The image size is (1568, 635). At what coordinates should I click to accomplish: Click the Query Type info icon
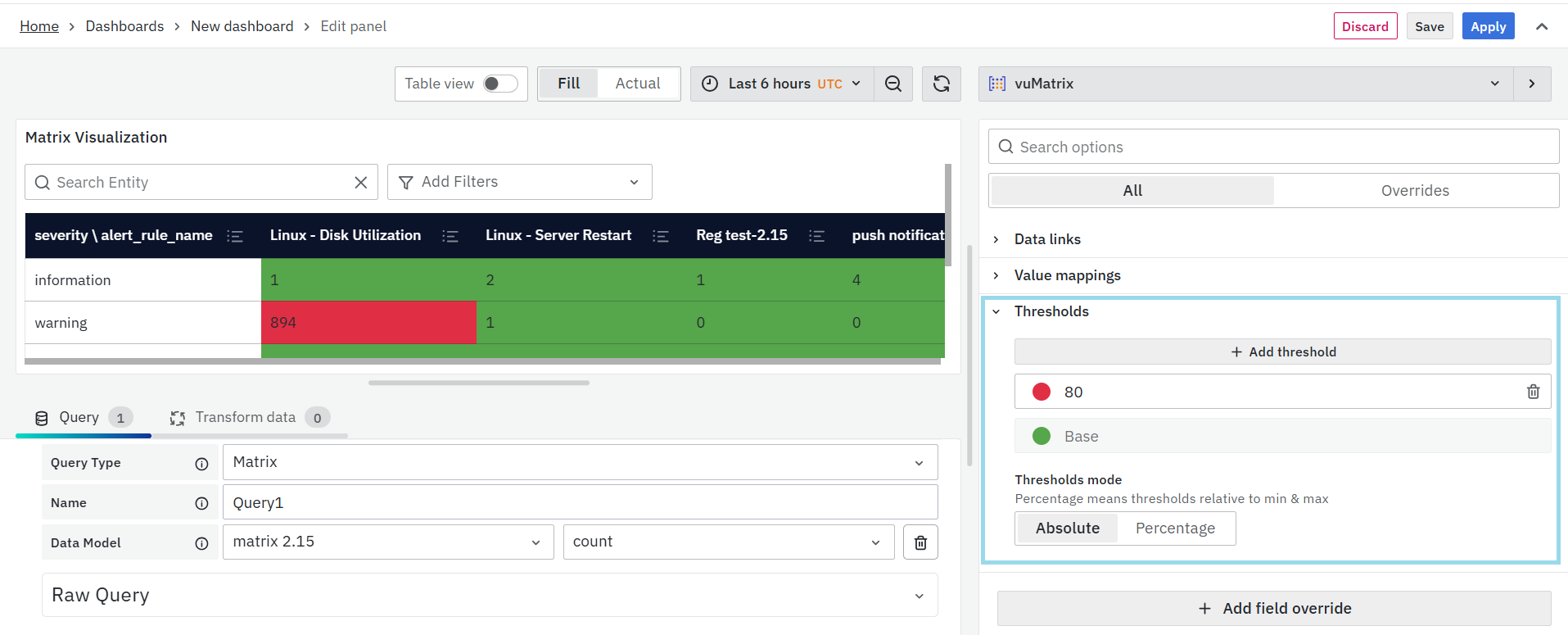pyautogui.click(x=201, y=464)
